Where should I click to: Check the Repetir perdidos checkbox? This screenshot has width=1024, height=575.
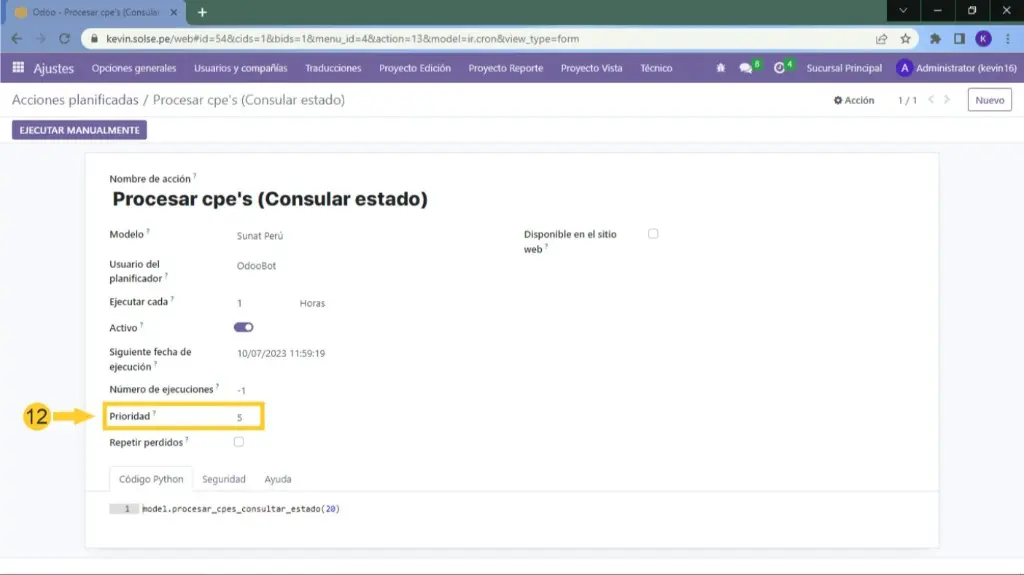238,441
